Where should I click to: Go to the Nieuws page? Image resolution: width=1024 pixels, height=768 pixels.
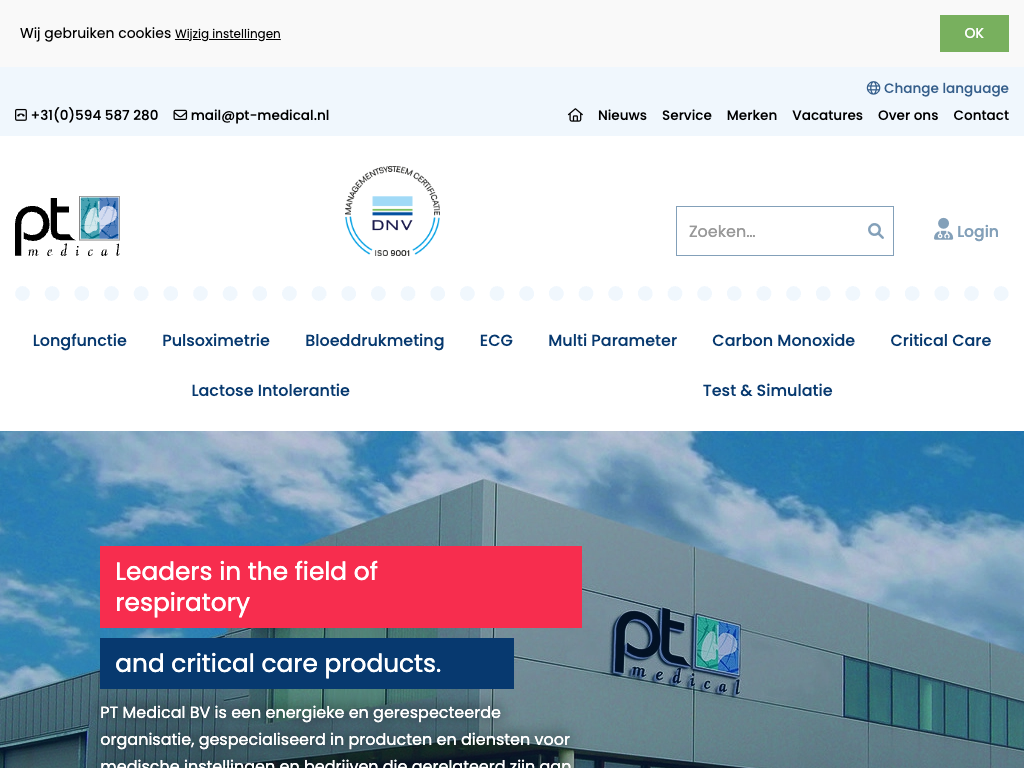point(622,115)
